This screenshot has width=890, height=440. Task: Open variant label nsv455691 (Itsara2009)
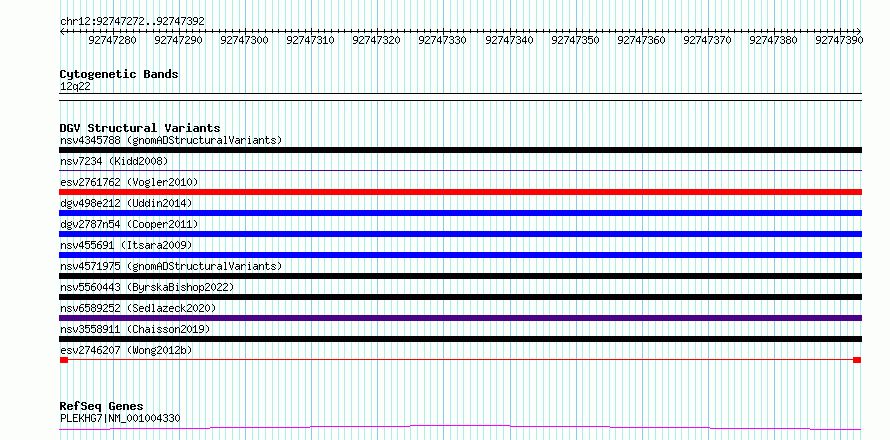click(x=126, y=245)
